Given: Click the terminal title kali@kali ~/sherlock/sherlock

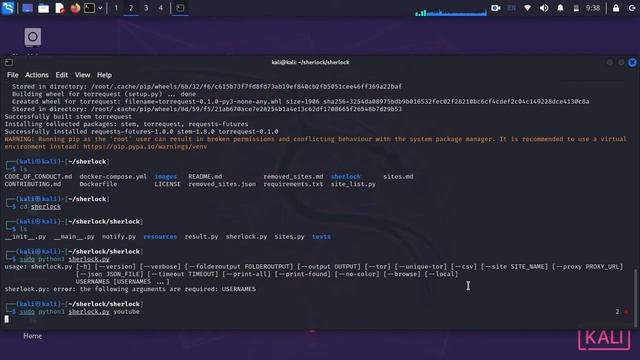Looking at the screenshot, I should 310,62.
